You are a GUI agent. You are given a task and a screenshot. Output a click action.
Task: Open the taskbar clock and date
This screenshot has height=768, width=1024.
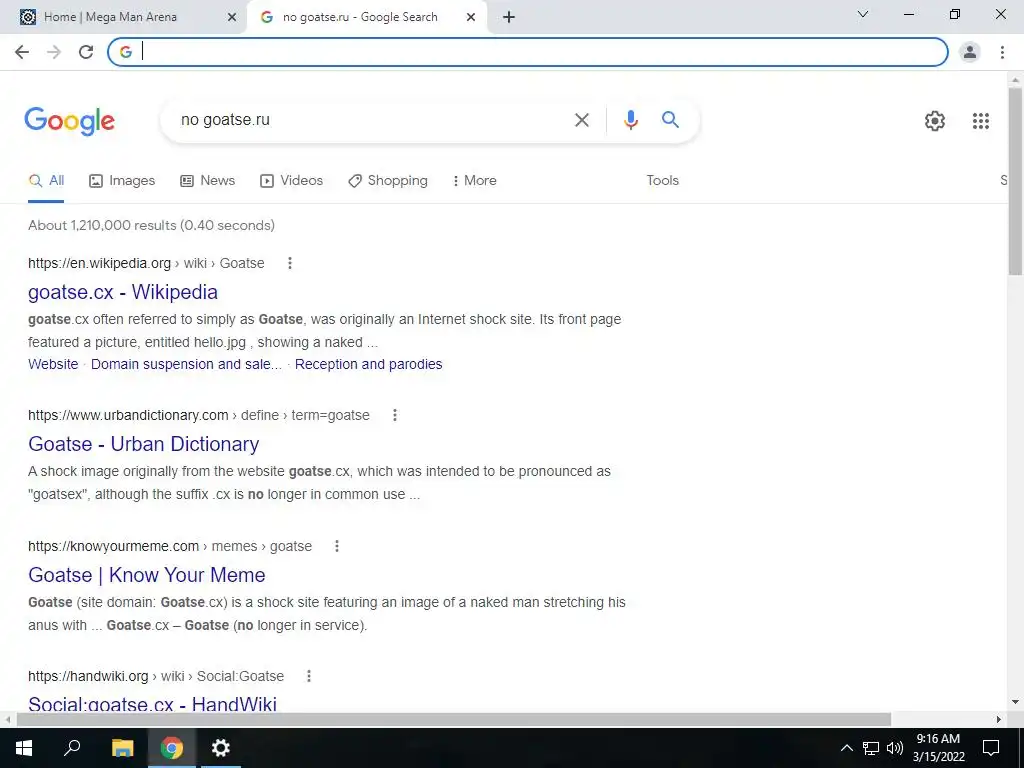pyautogui.click(x=938, y=748)
